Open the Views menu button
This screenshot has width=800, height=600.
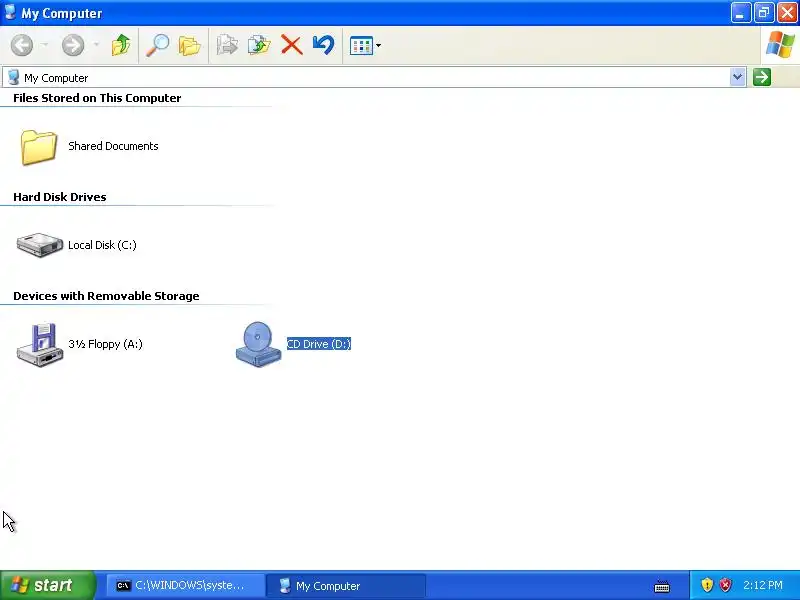[x=365, y=45]
